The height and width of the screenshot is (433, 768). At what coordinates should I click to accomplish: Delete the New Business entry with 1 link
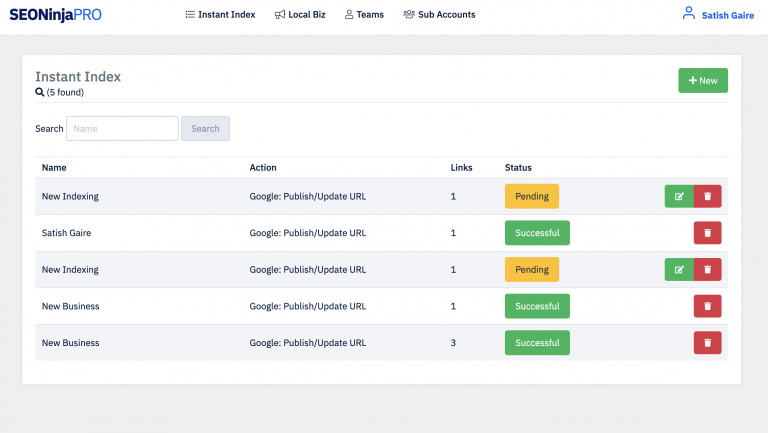point(707,306)
